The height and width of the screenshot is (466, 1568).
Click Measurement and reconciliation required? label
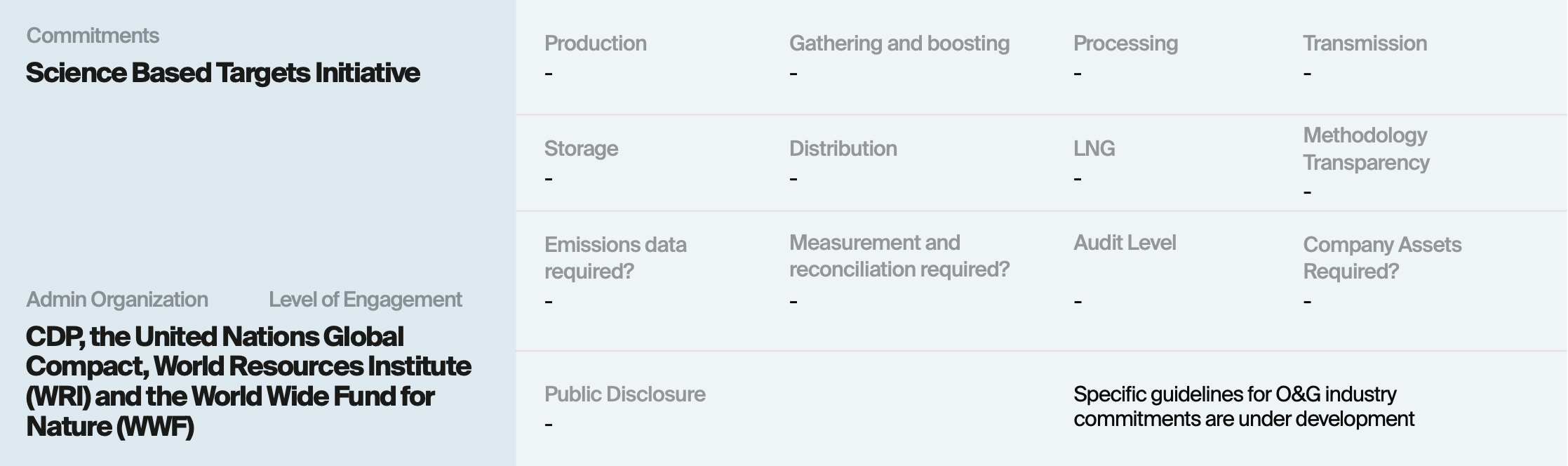[899, 255]
